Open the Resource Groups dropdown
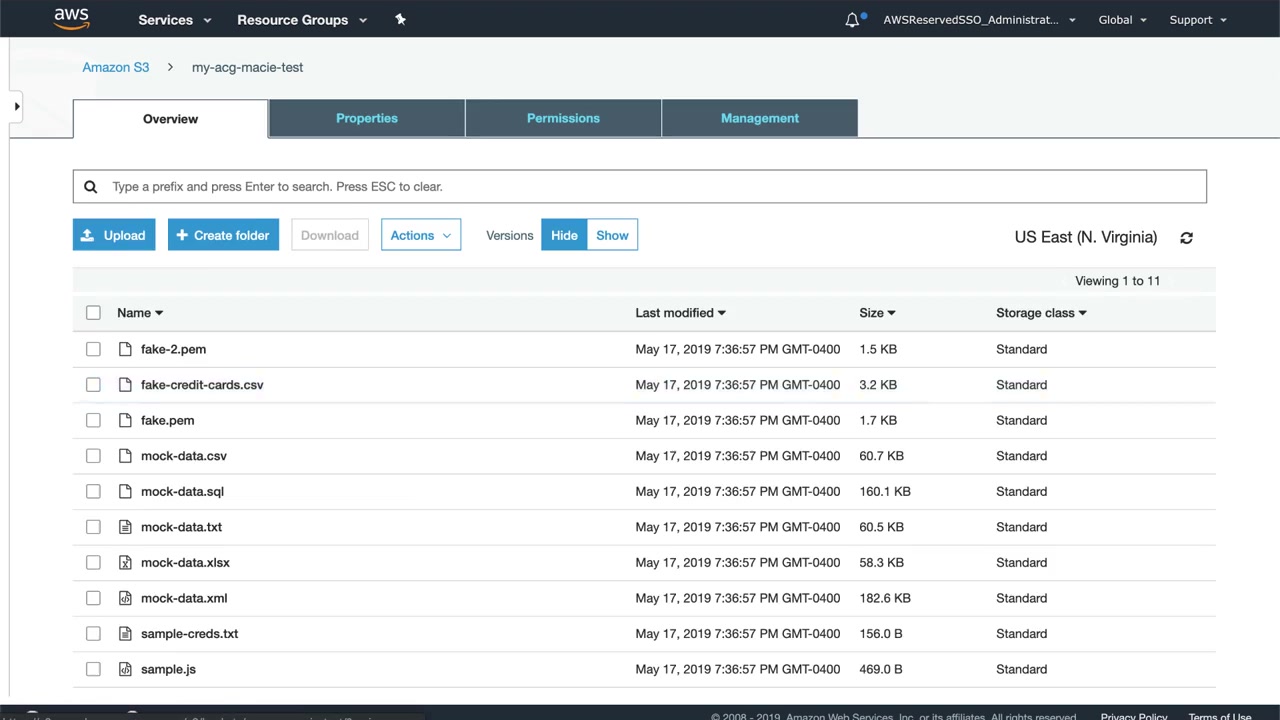Image resolution: width=1280 pixels, height=720 pixels. pyautogui.click(x=302, y=20)
